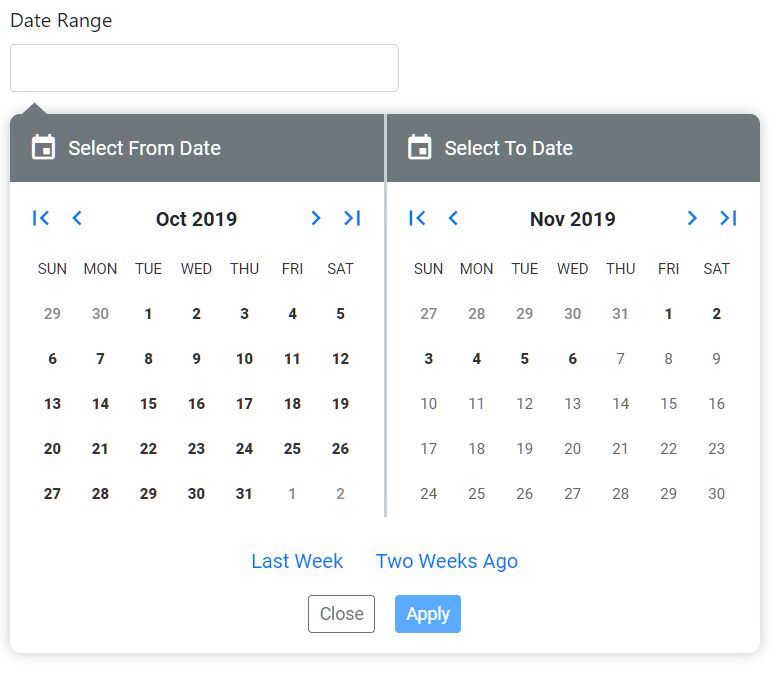Jump to first month in To calendar
Screen dimensions: 777x677
click(417, 218)
